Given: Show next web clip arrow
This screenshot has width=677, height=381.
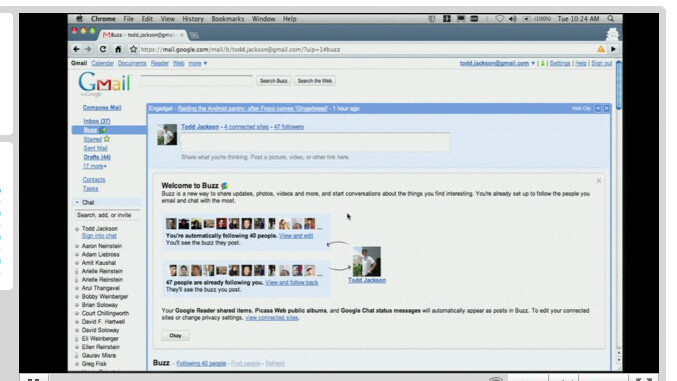Looking at the screenshot, I should coord(607,108).
